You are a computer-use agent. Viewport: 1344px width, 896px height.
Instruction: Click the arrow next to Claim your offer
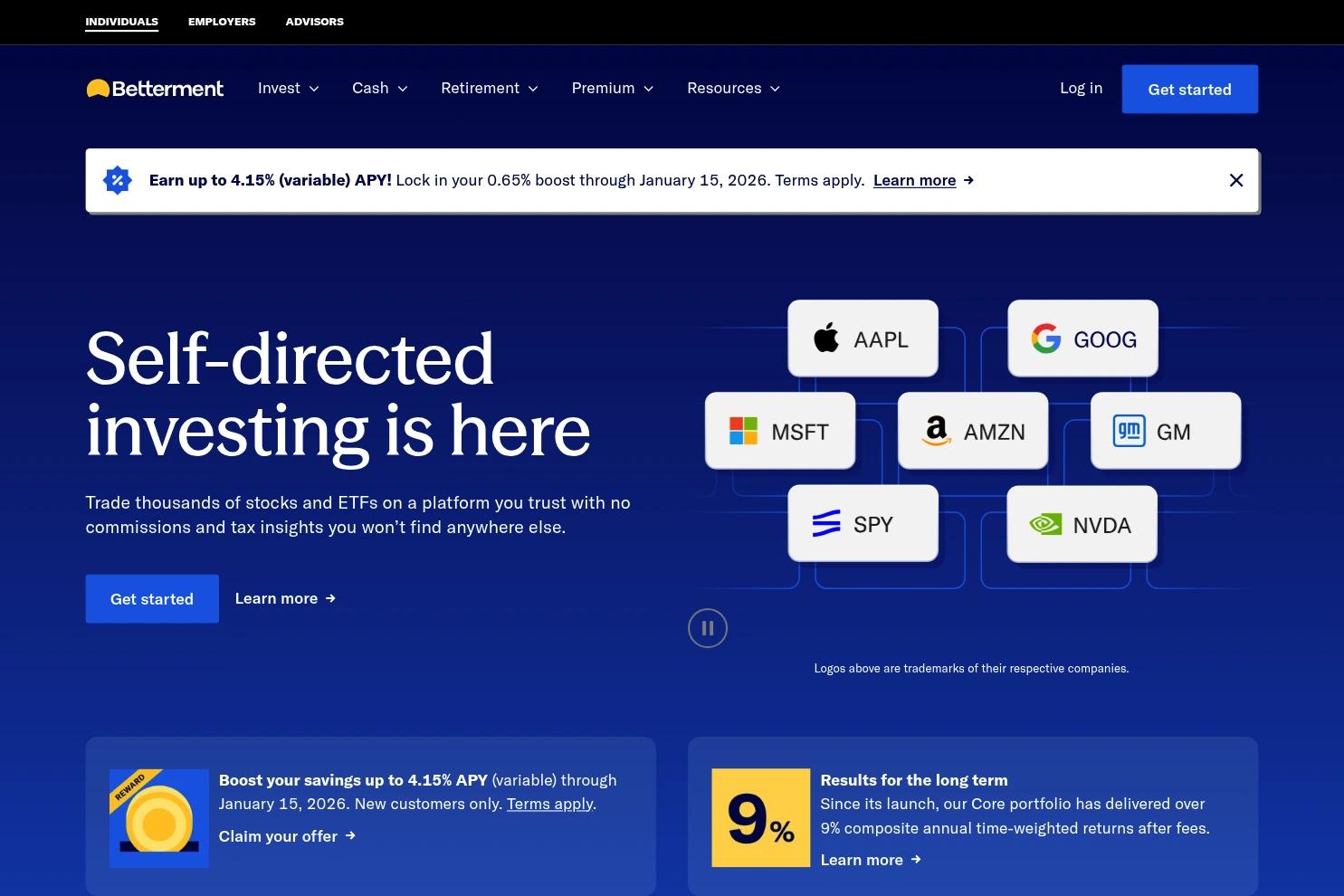[x=350, y=836]
